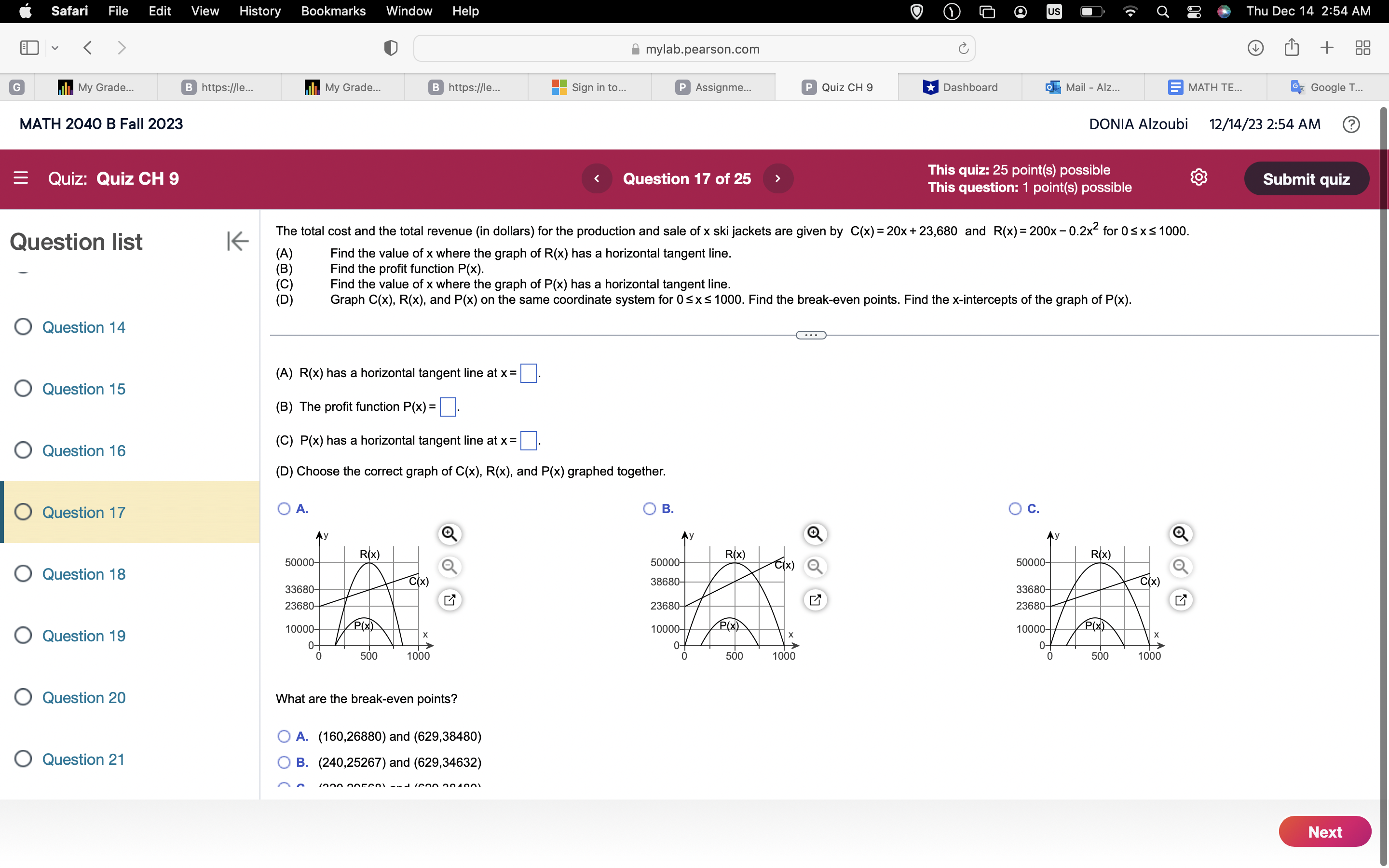
Task: Open graph B in a new window
Action: pyautogui.click(x=816, y=599)
